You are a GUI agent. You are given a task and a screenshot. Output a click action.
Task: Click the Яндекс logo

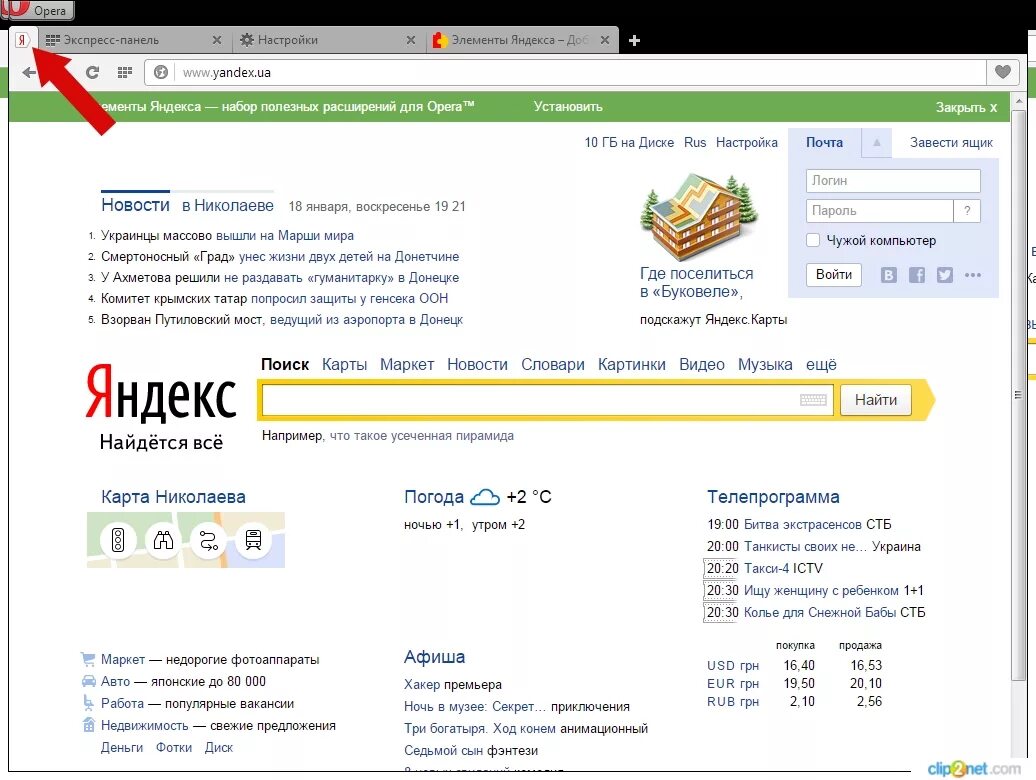161,394
